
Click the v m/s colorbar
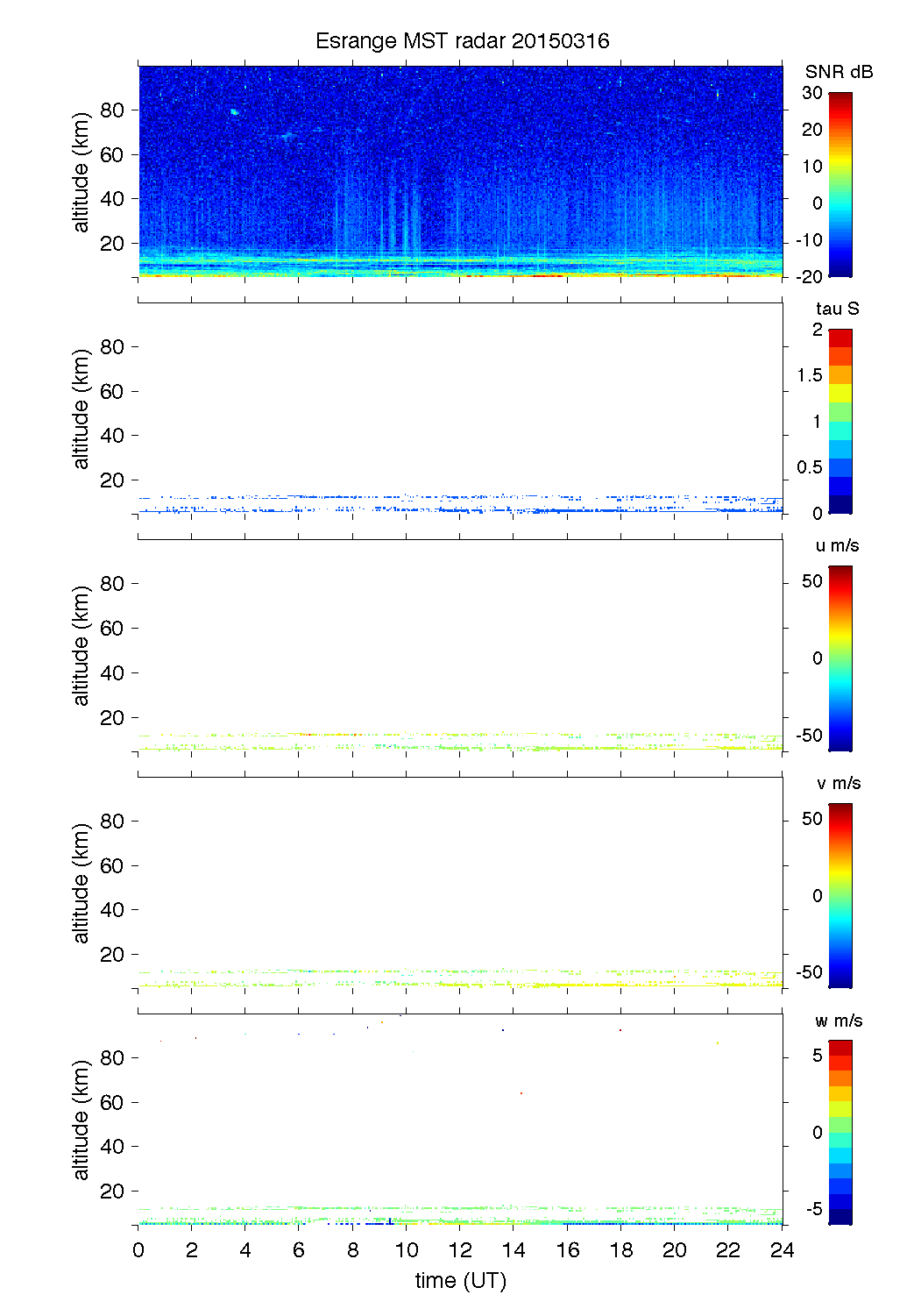pyautogui.click(x=840, y=895)
